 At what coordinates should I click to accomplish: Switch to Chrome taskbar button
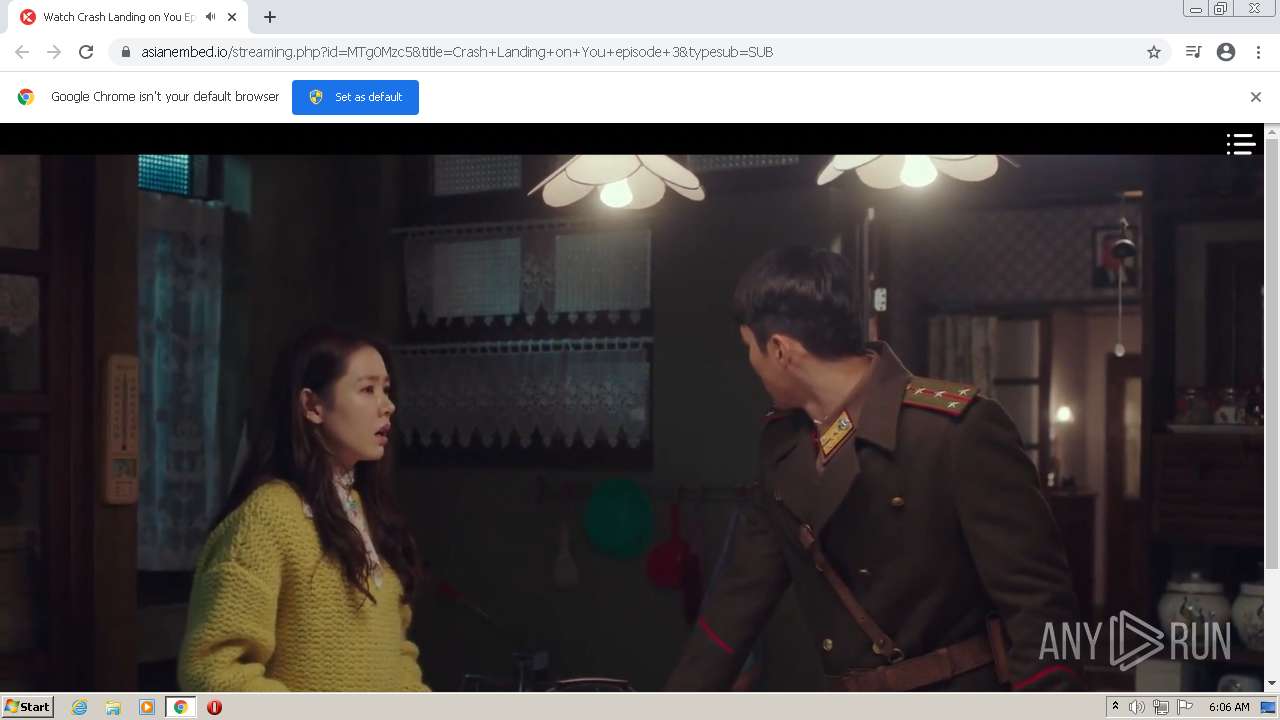point(181,707)
